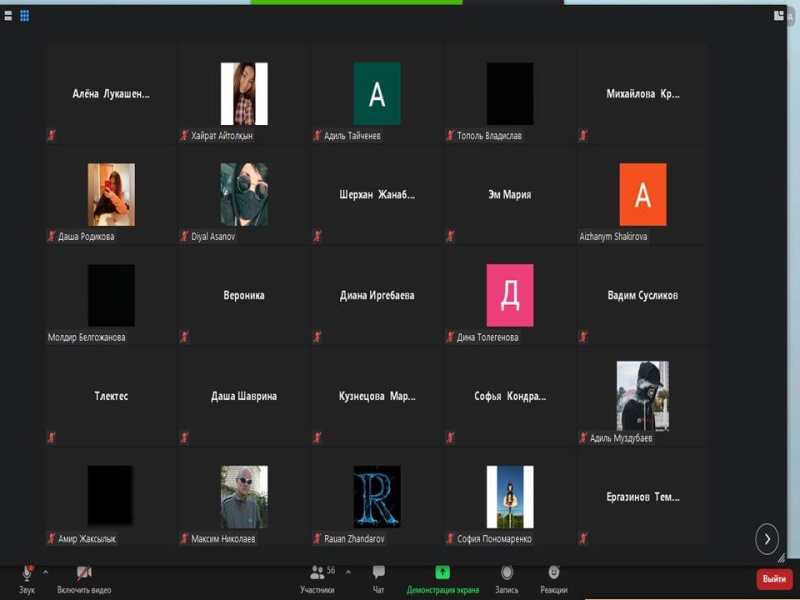Click muted mic icon on Алёна Лукашен... tile

pos(52,136)
